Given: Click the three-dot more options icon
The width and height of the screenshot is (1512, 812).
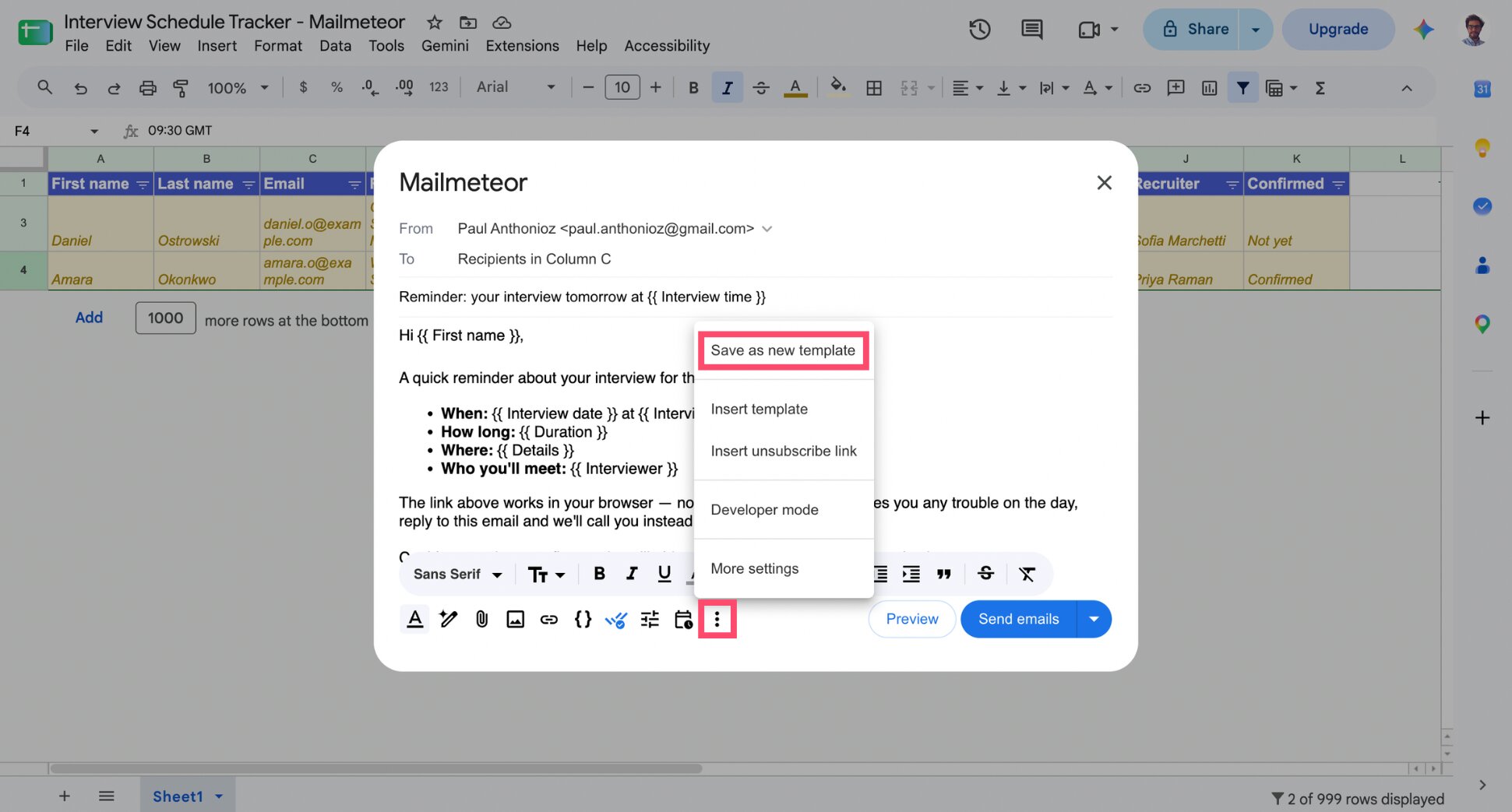Looking at the screenshot, I should tap(717, 620).
